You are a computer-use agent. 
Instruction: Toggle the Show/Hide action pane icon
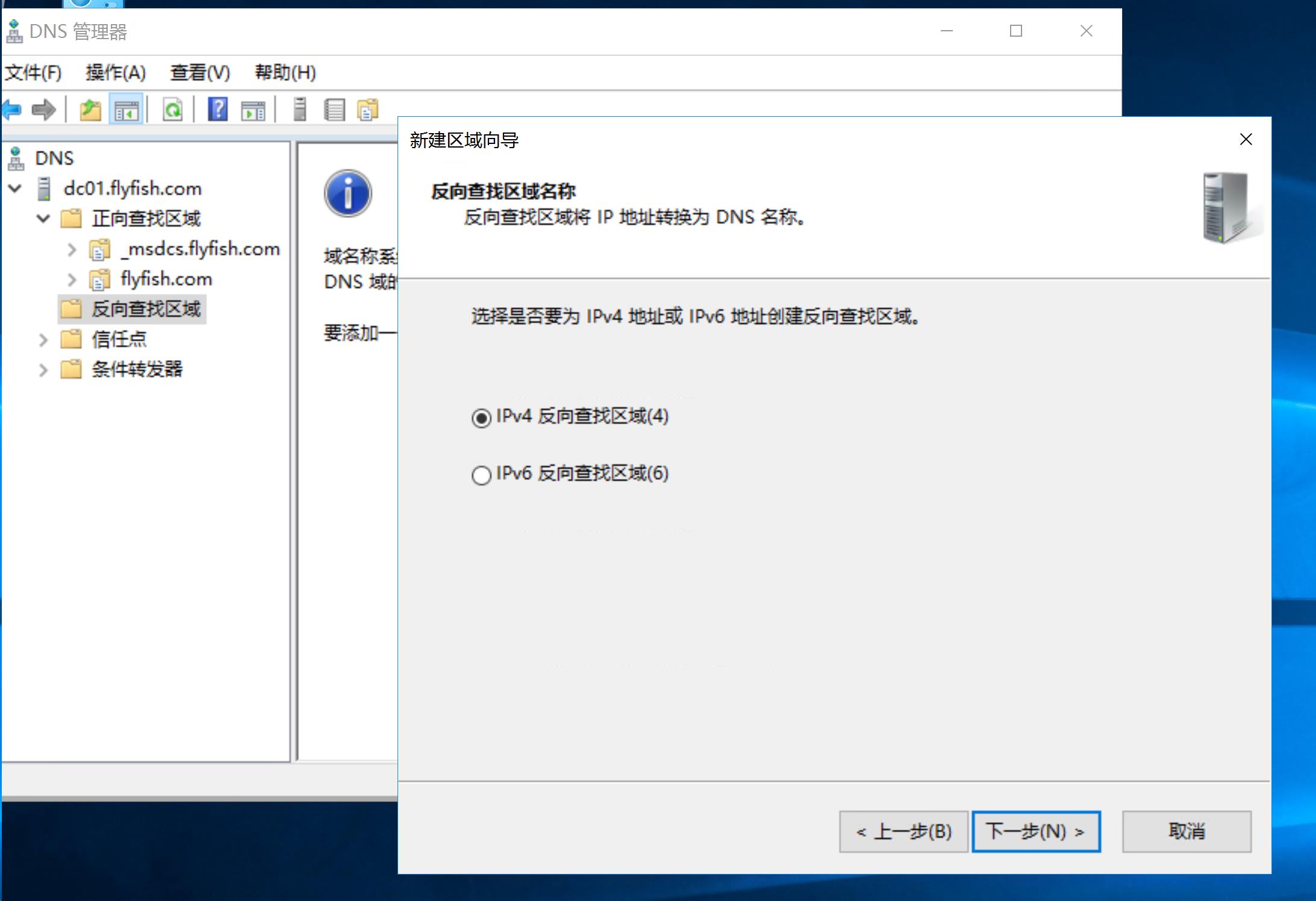click(x=253, y=110)
